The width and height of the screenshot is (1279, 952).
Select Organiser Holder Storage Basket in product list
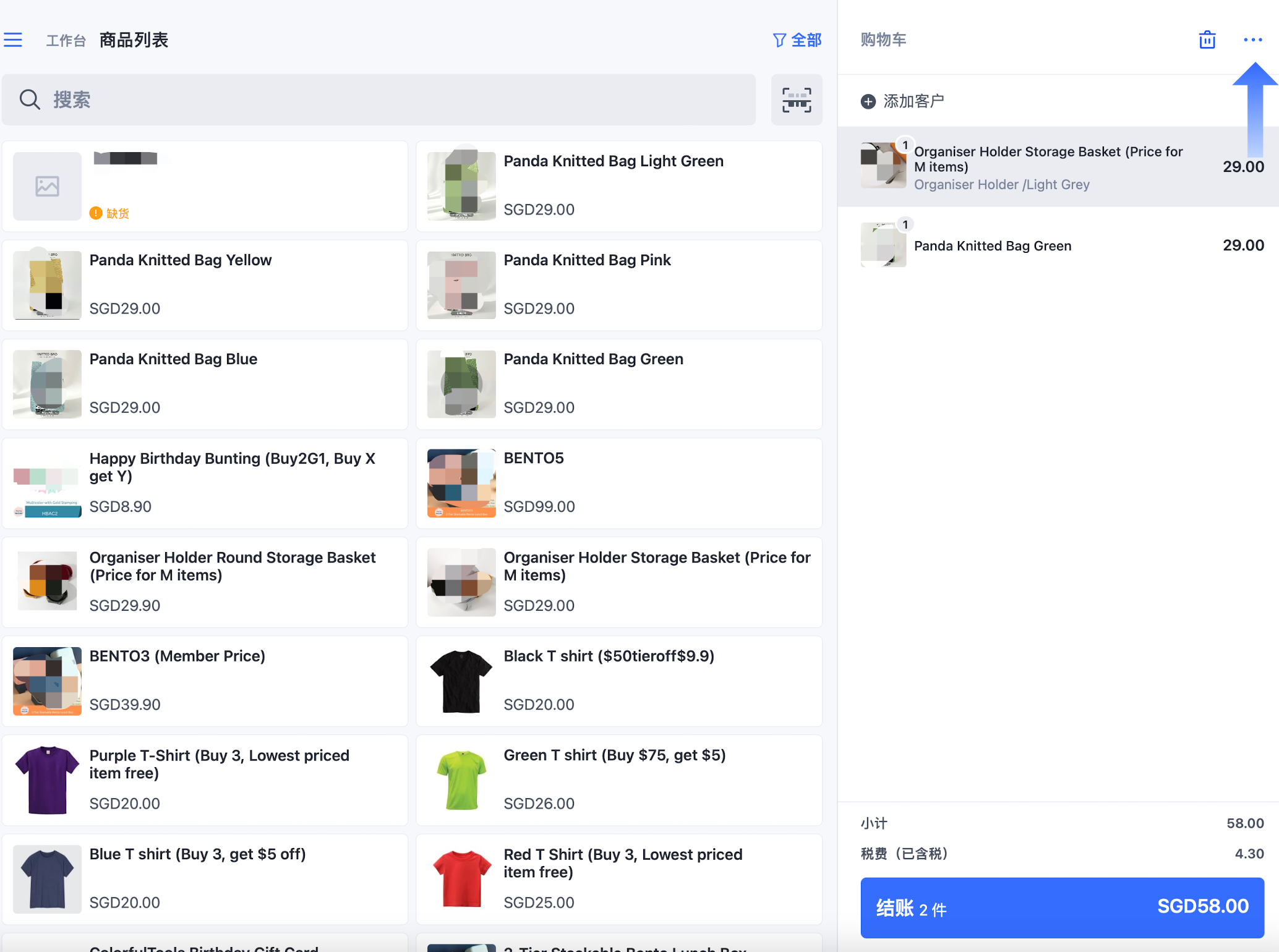click(x=619, y=582)
